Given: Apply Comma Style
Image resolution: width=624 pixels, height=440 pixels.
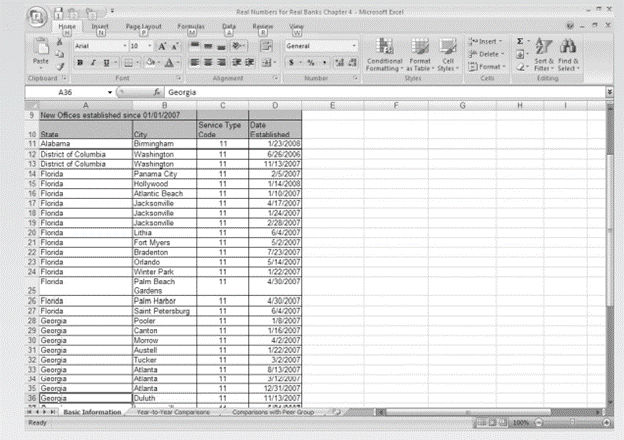Looking at the screenshot, I should point(324,62).
